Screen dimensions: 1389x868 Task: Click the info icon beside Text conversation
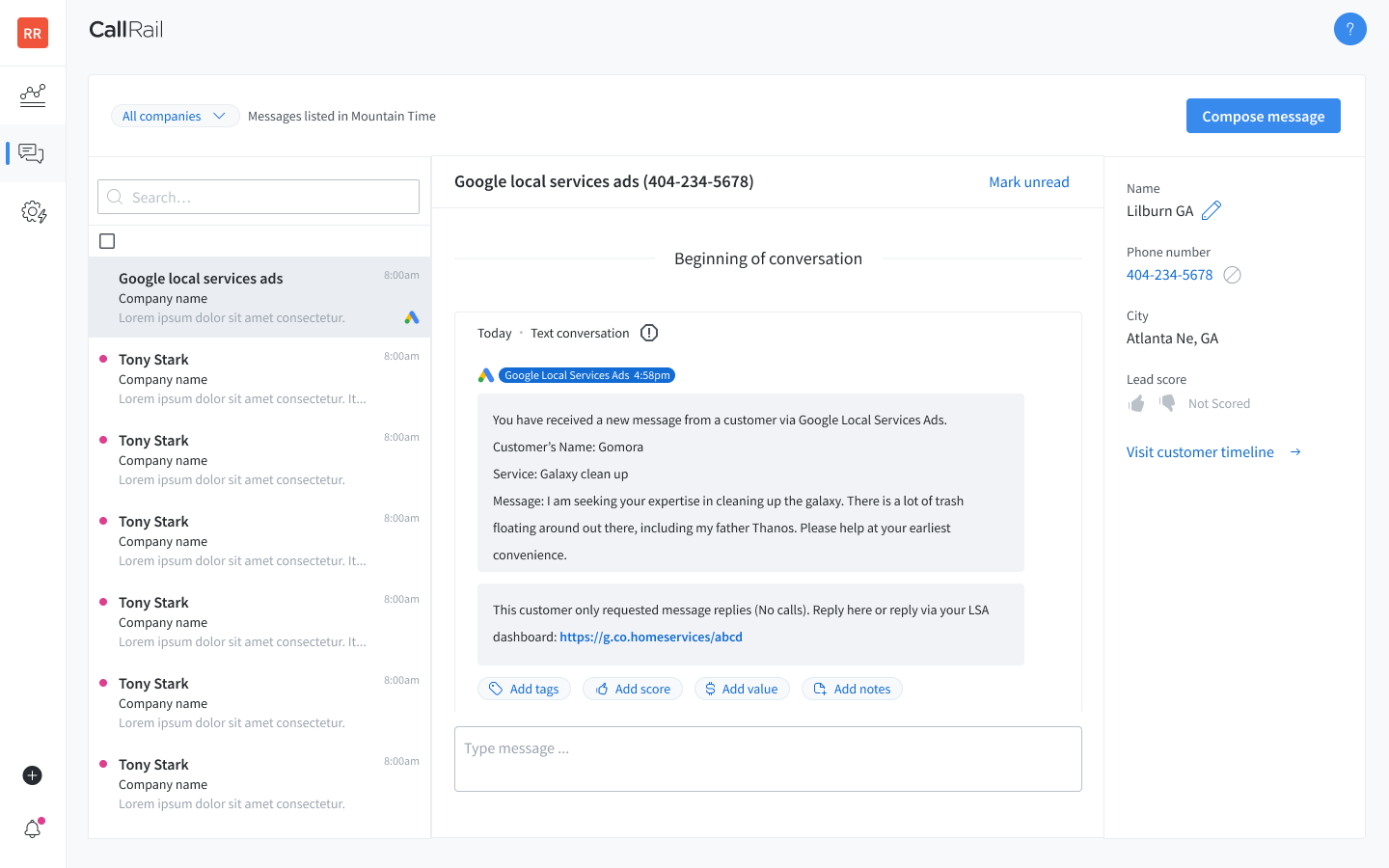tap(649, 333)
